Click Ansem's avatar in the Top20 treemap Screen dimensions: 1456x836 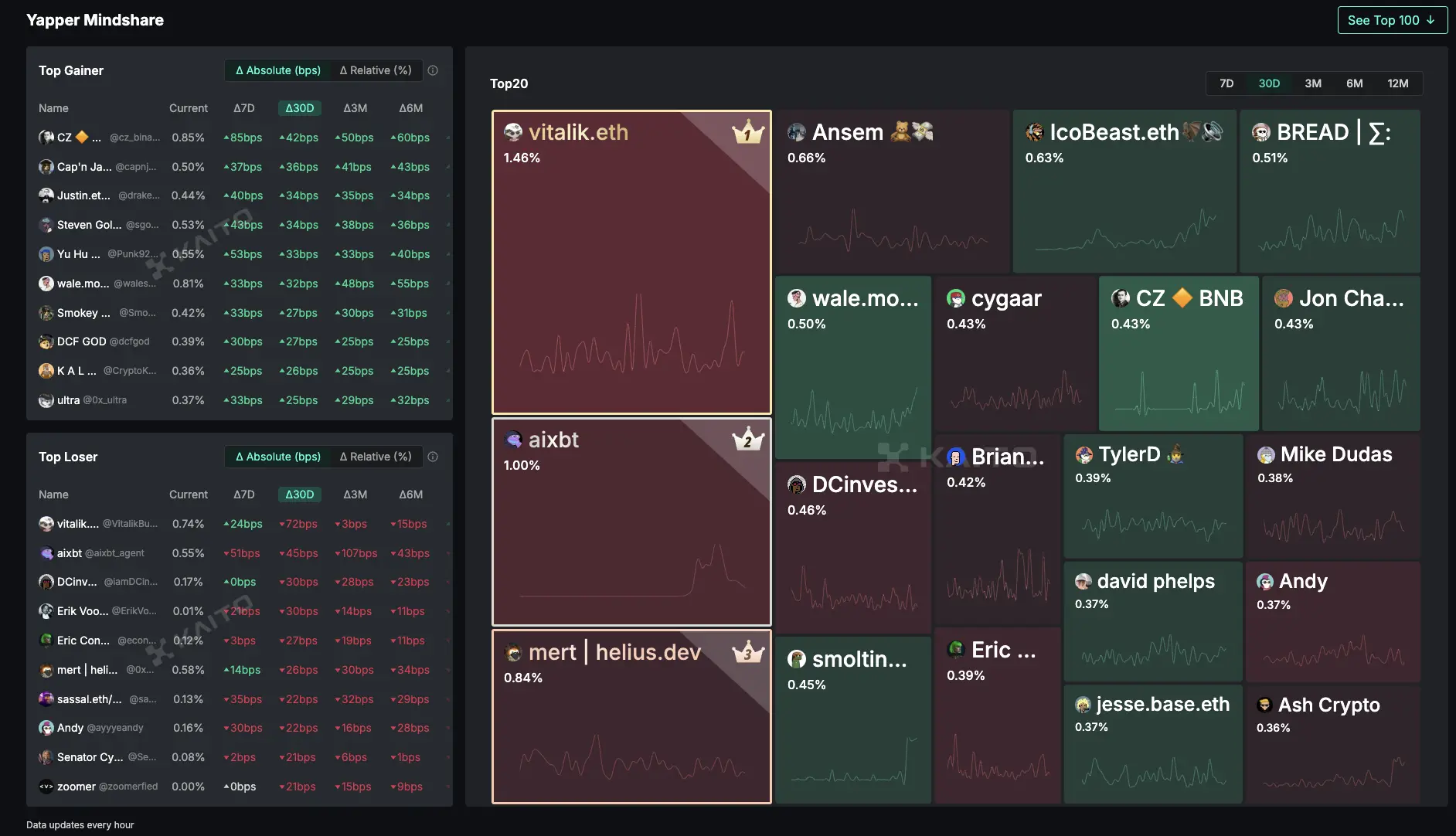click(x=797, y=133)
